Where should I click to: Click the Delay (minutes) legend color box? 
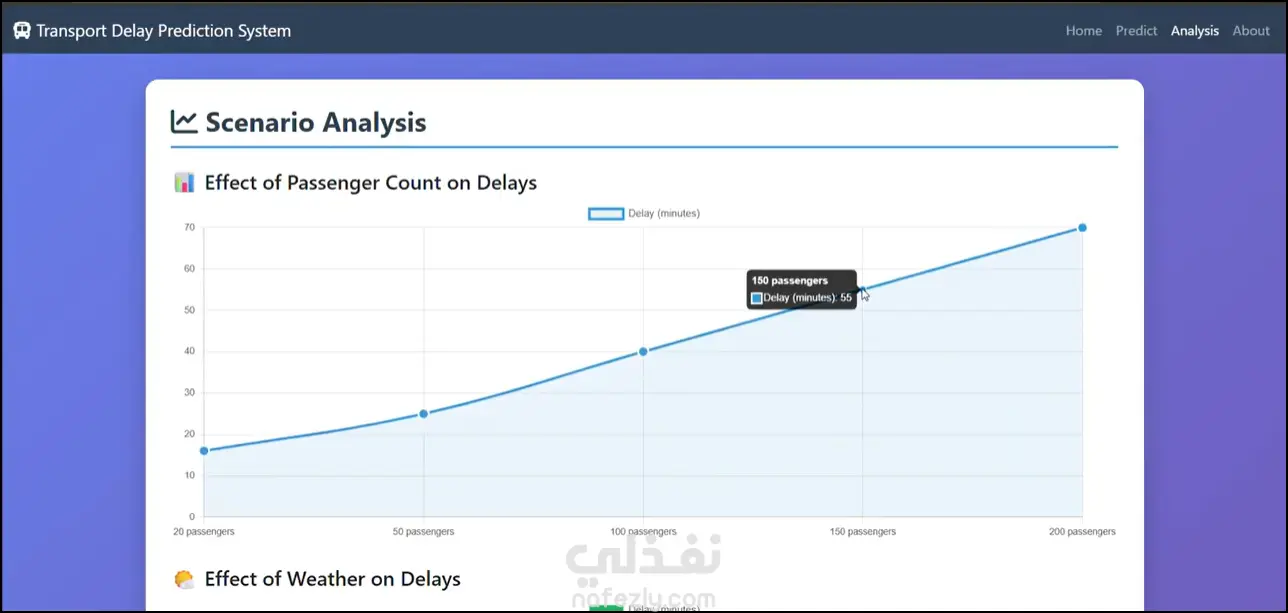tap(606, 213)
